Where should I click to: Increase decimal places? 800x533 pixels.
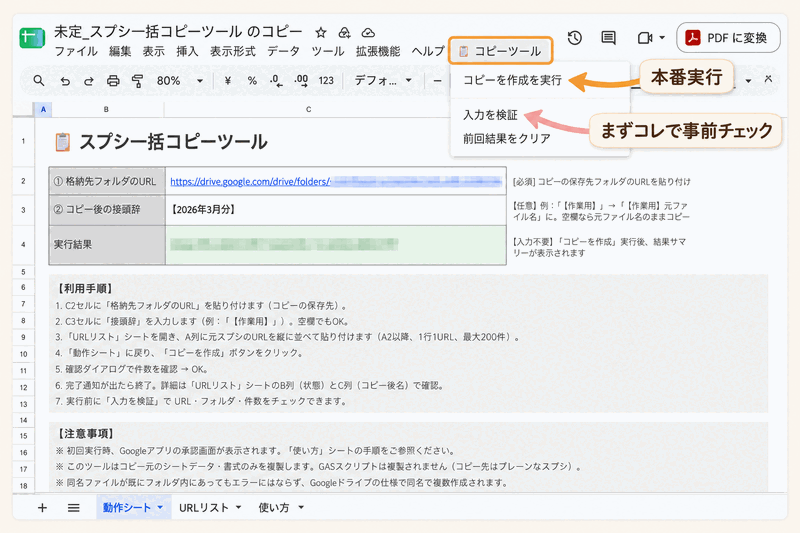(301, 81)
